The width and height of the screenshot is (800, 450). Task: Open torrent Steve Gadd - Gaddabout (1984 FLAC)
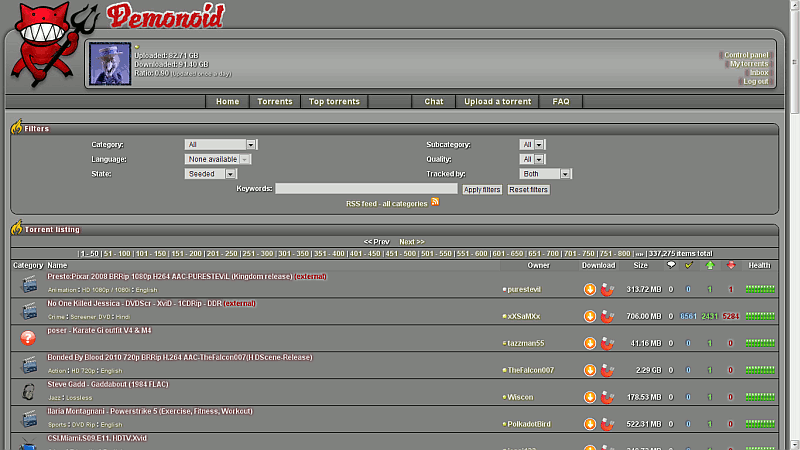108,384
